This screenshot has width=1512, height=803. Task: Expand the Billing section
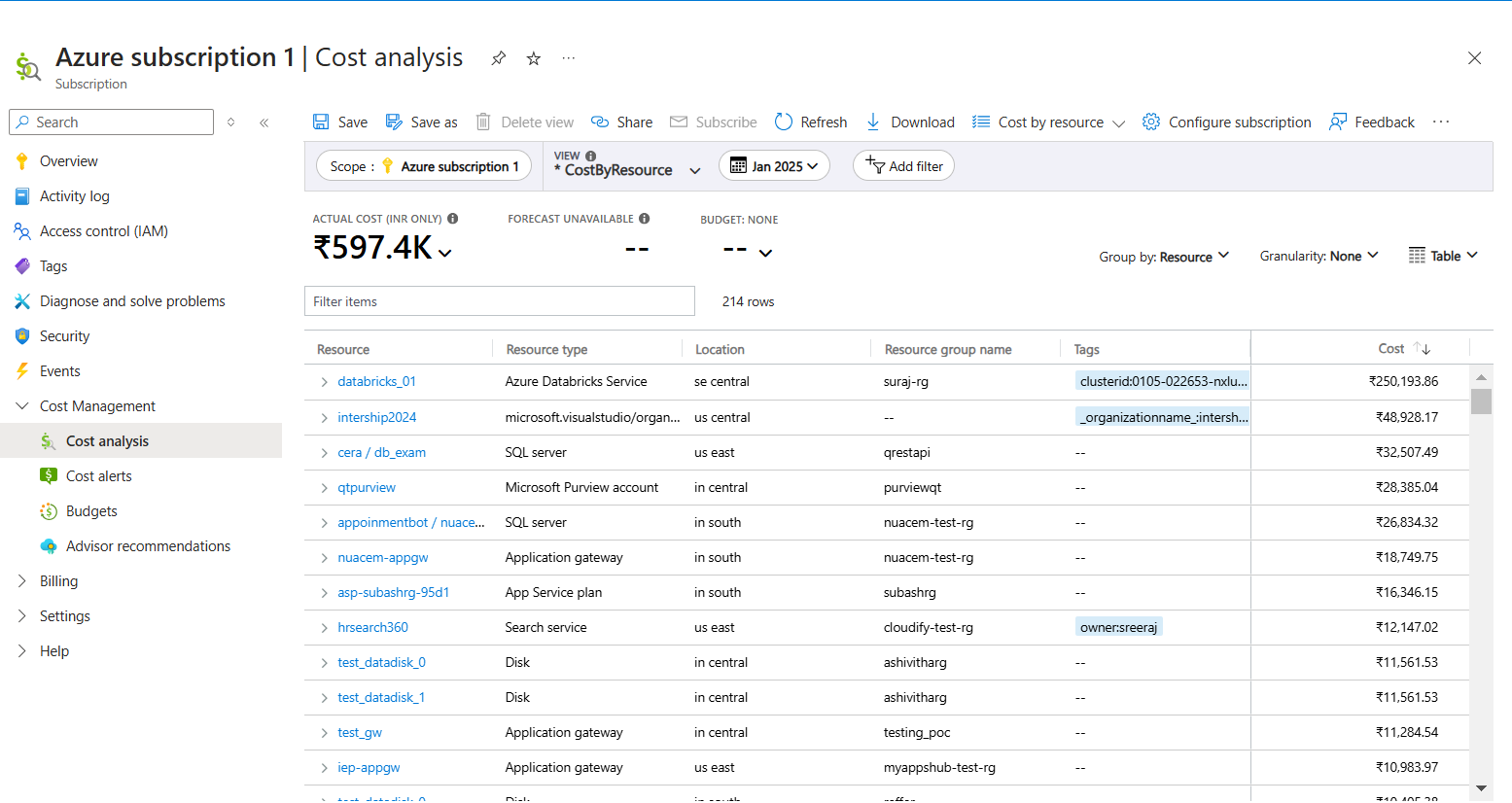[21, 581]
